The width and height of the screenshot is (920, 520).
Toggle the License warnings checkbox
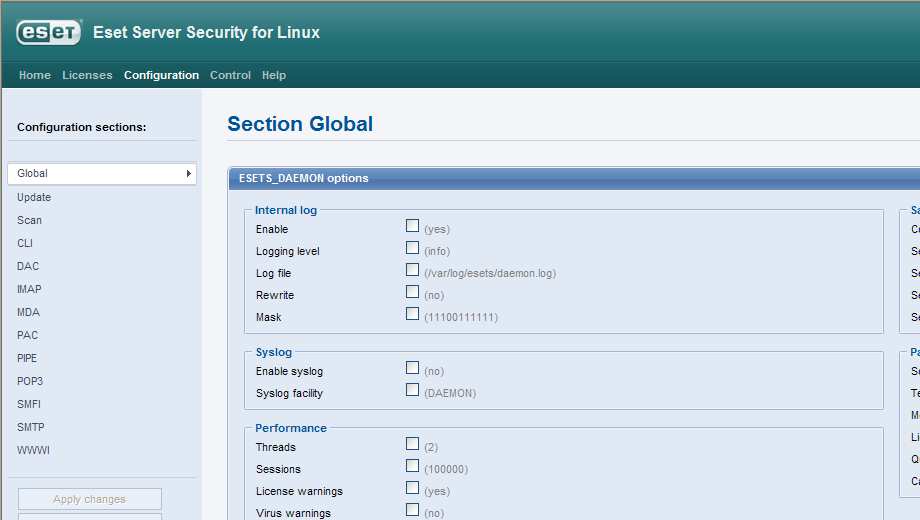(412, 488)
